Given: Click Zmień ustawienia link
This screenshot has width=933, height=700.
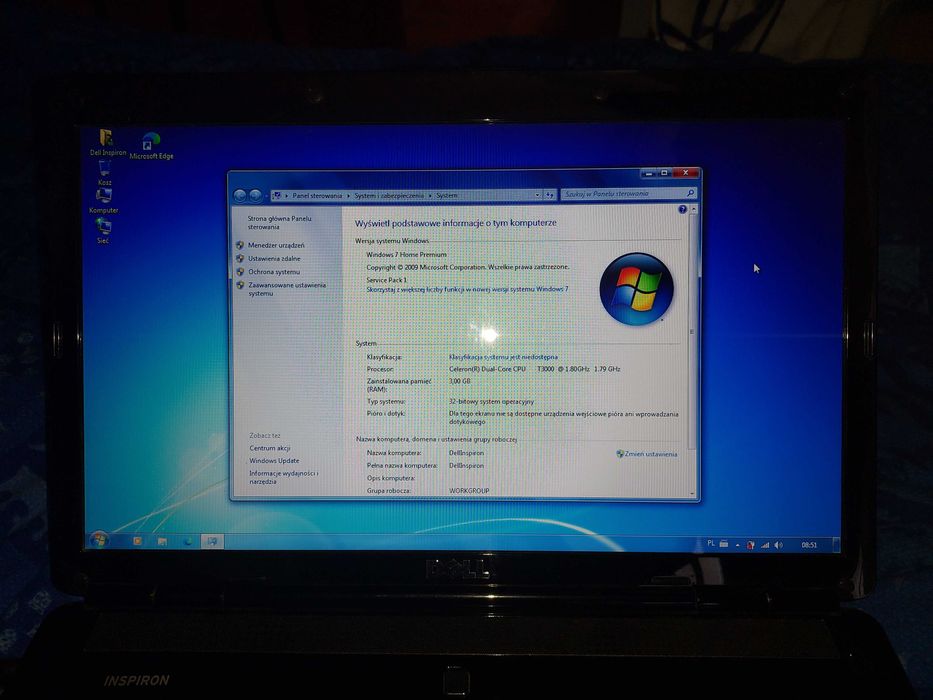Looking at the screenshot, I should [647, 454].
